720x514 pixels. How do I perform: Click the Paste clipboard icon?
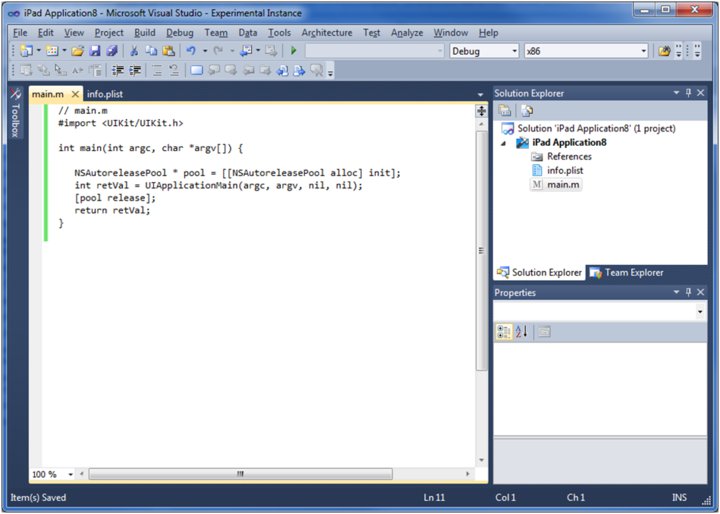pyautogui.click(x=169, y=51)
